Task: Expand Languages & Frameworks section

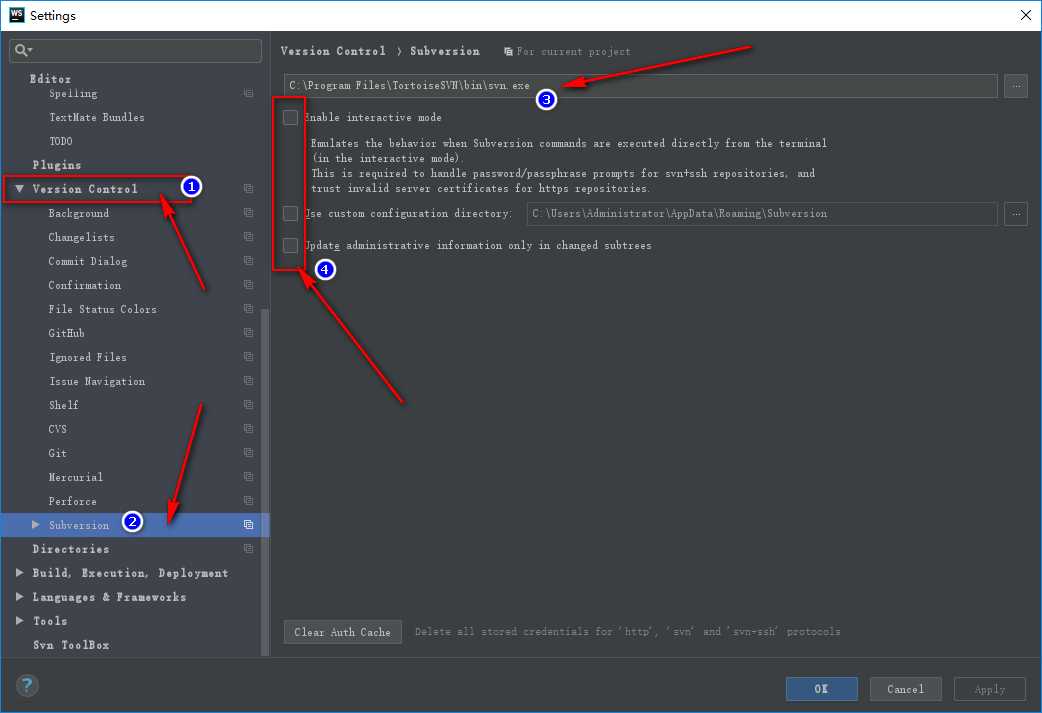Action: pos(19,596)
